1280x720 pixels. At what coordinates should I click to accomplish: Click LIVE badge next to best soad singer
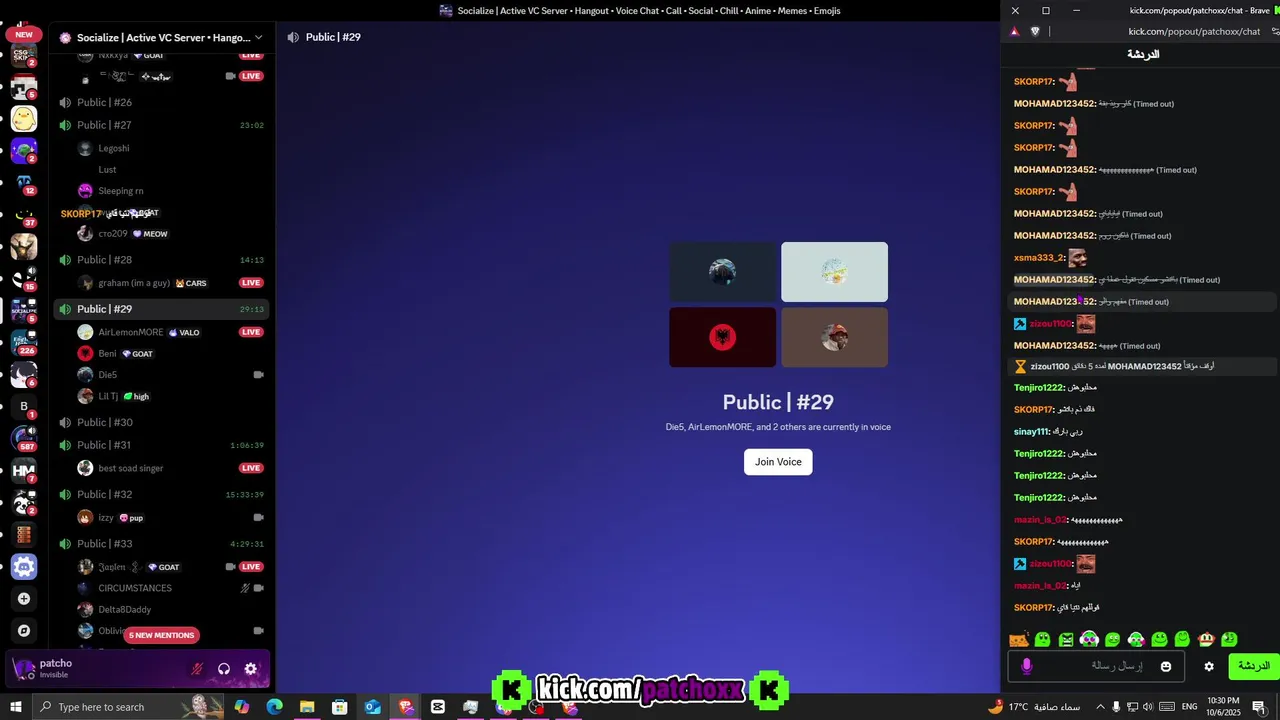click(251, 468)
